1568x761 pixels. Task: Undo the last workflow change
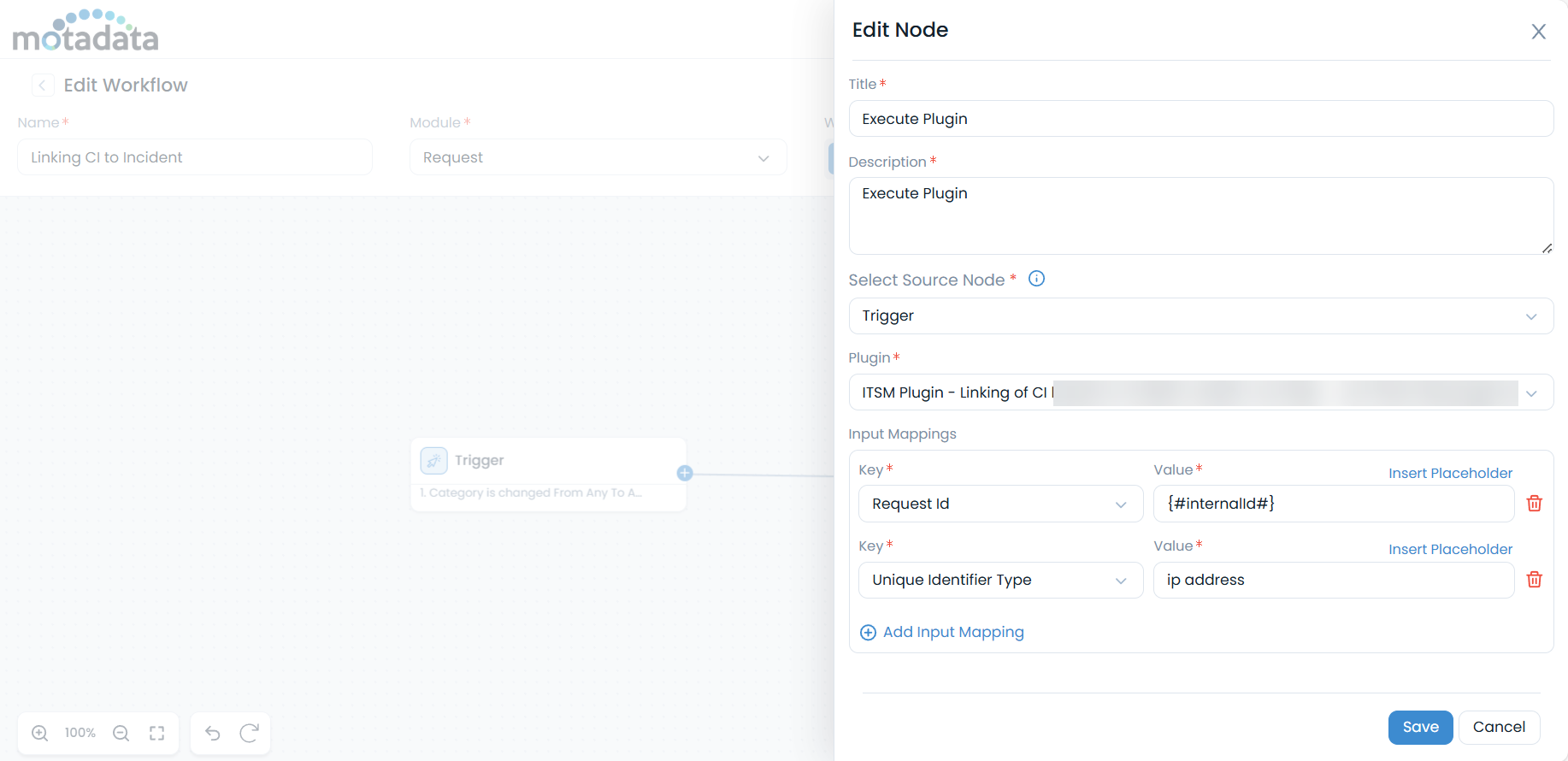[213, 733]
